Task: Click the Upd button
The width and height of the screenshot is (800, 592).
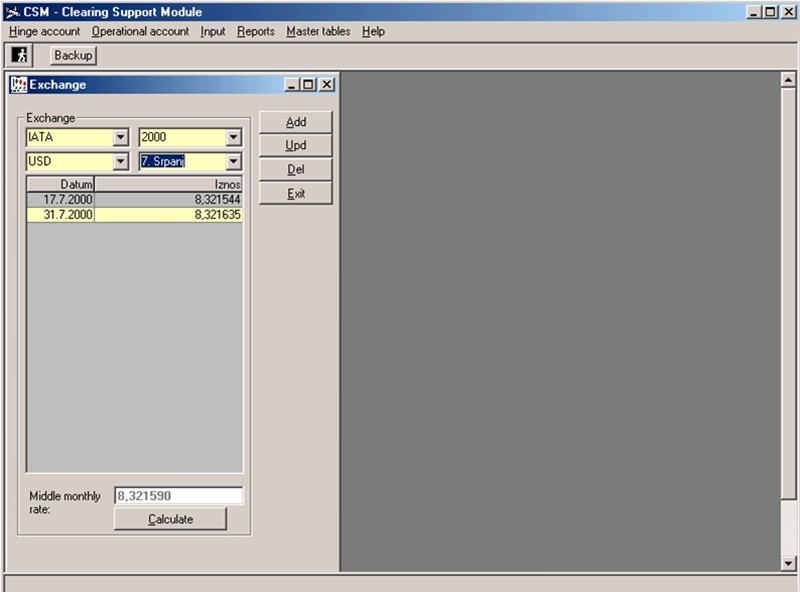Action: pos(296,145)
